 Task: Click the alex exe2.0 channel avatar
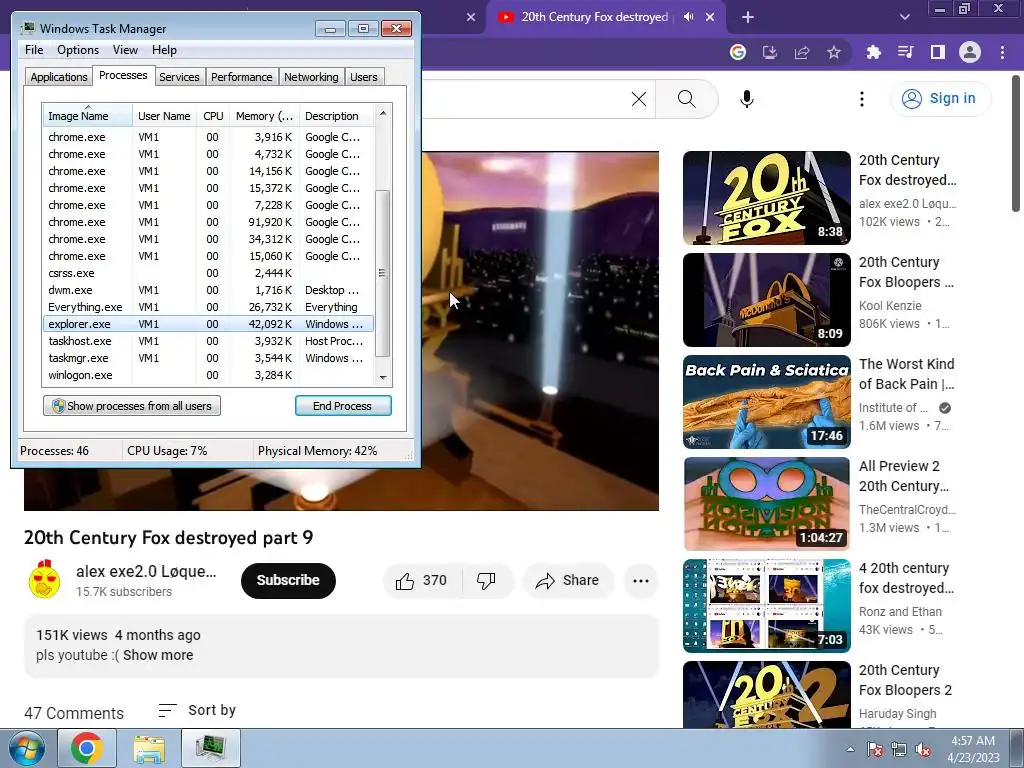44,579
